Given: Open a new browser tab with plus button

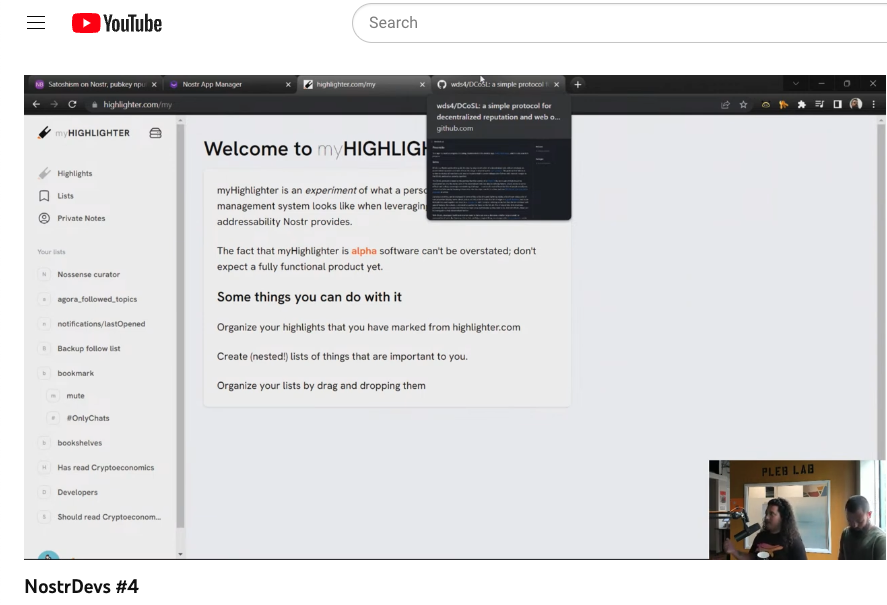Looking at the screenshot, I should tap(578, 85).
